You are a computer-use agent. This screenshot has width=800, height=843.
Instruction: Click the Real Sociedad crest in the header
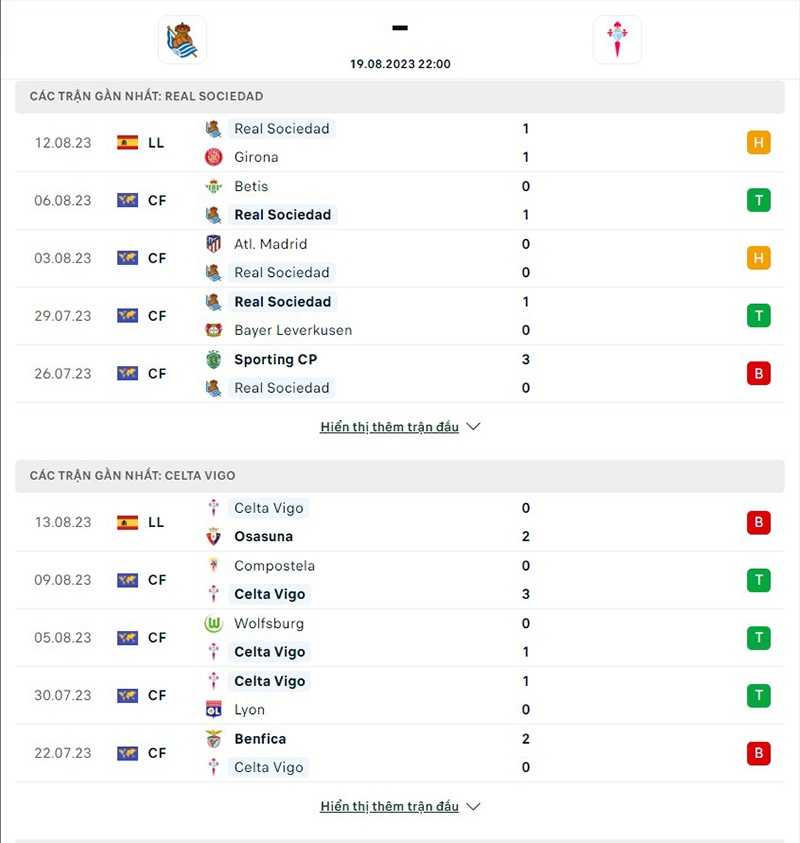point(182,40)
